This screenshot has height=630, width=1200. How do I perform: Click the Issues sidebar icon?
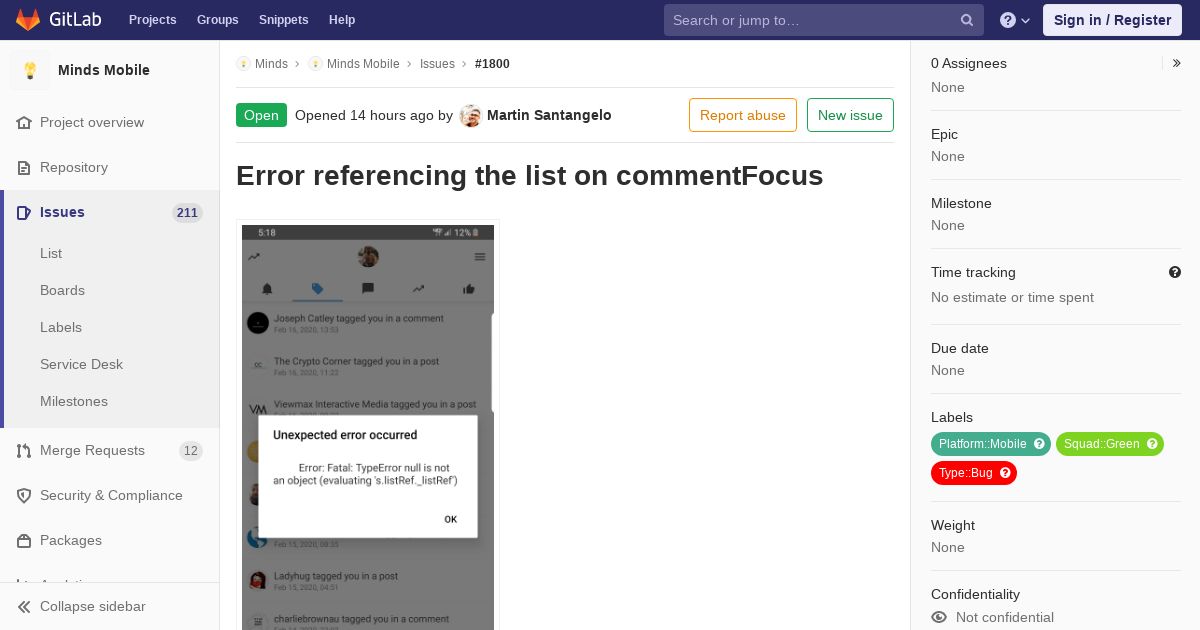(x=24, y=212)
